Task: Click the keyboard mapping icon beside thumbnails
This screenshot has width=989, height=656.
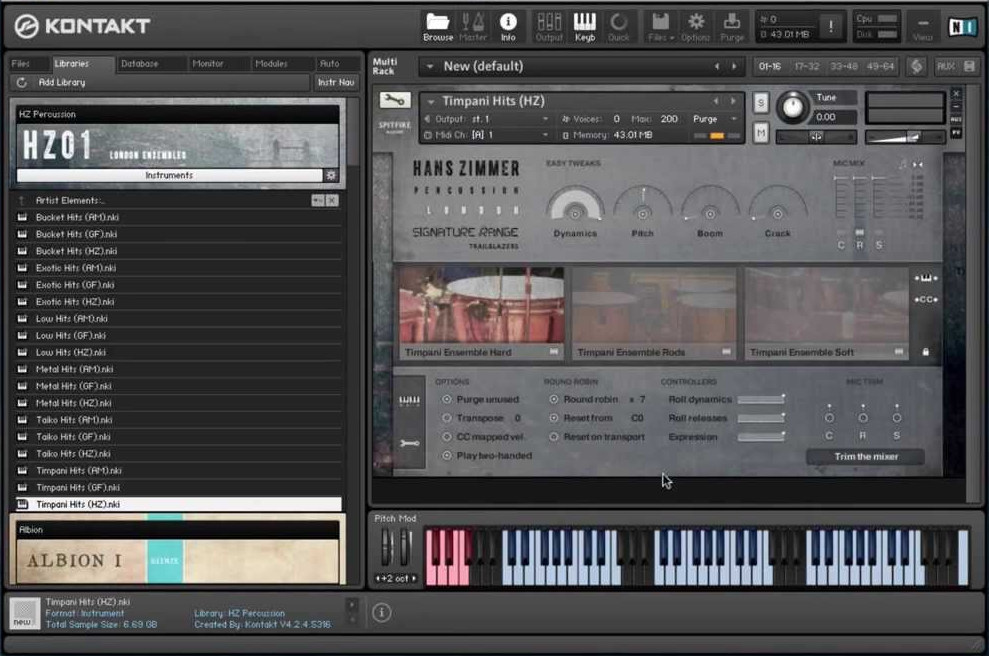Action: pyautogui.click(x=925, y=278)
